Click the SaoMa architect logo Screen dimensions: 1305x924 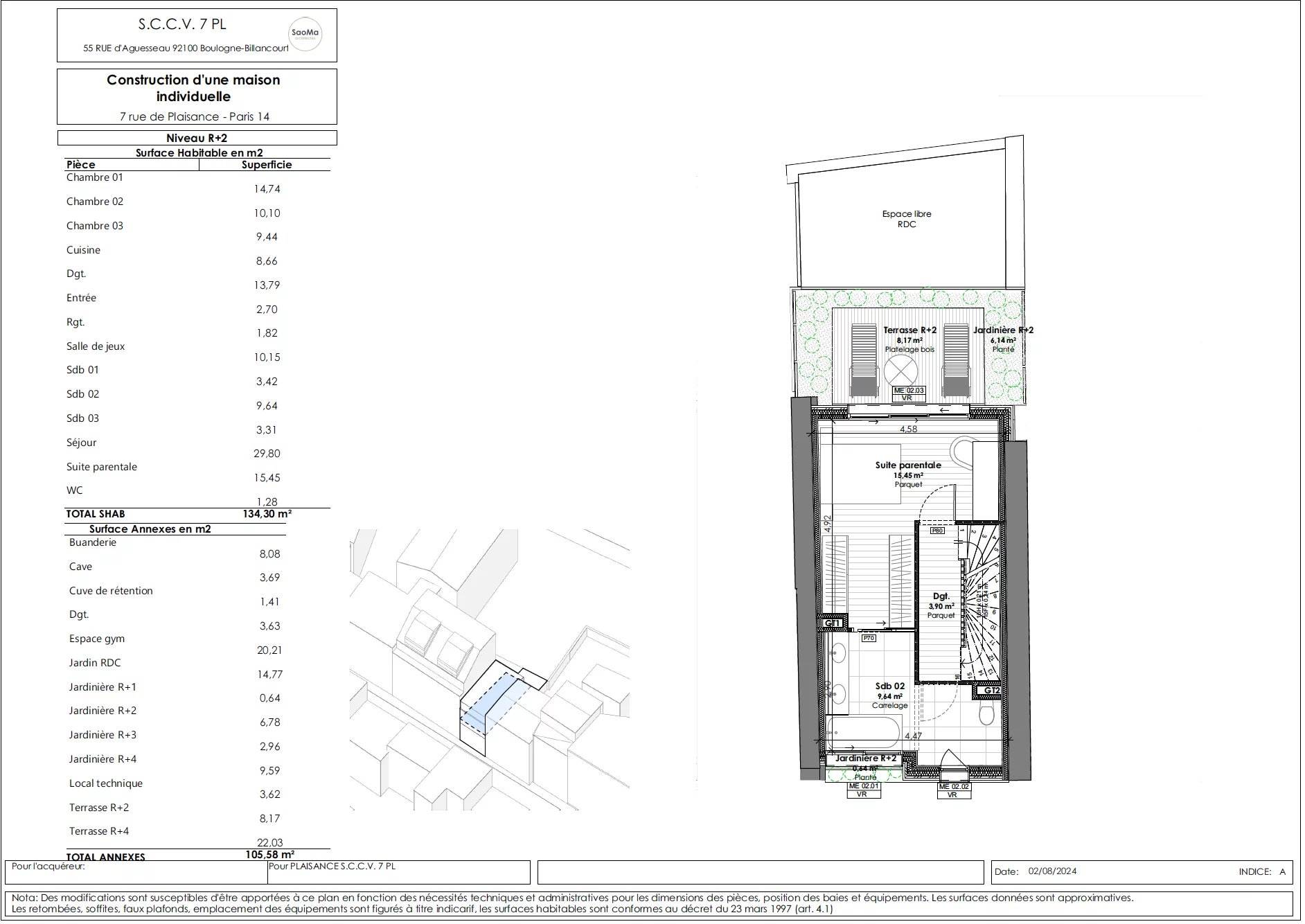(305, 34)
